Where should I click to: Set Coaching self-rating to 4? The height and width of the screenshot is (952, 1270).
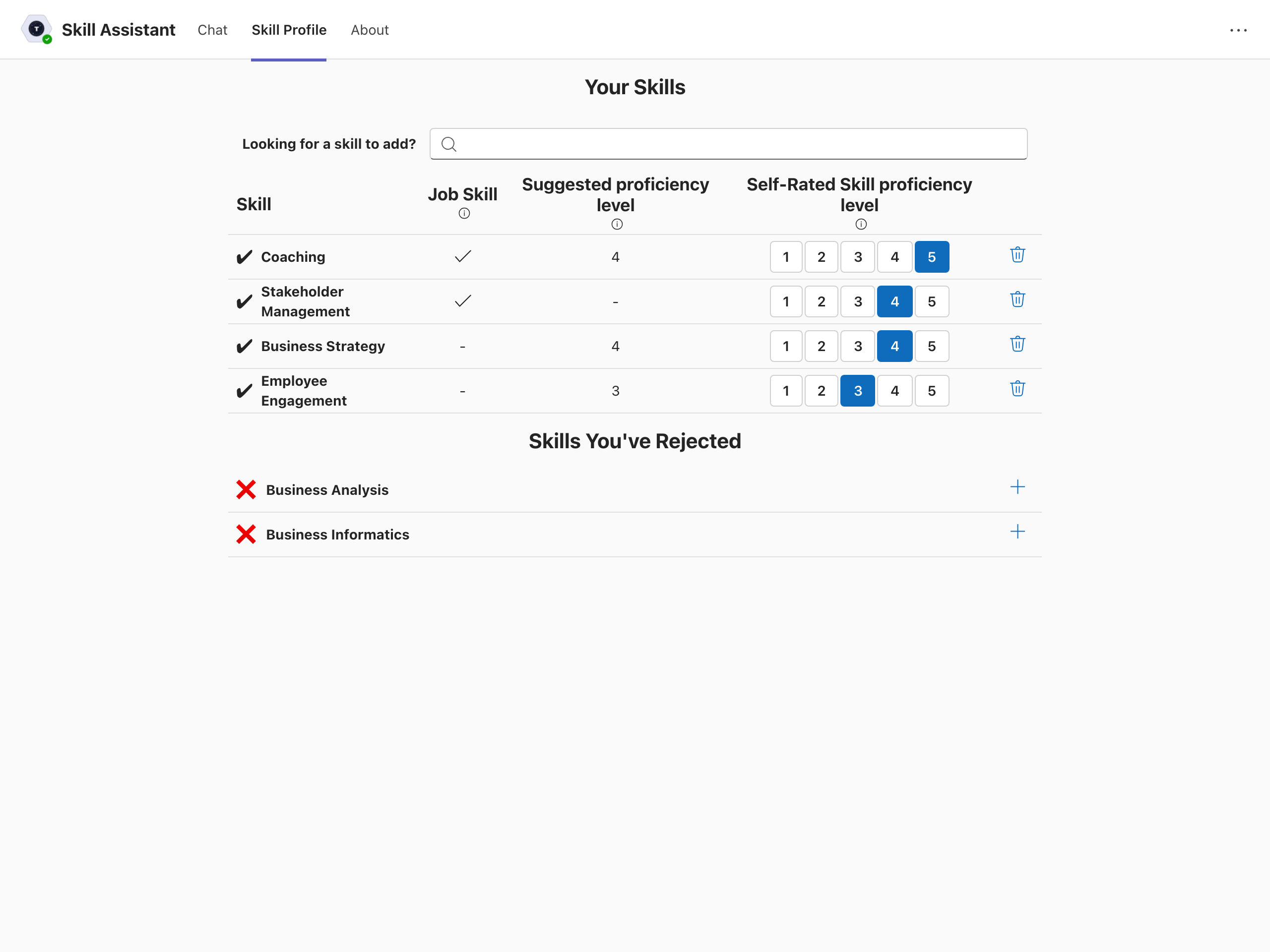tap(894, 256)
